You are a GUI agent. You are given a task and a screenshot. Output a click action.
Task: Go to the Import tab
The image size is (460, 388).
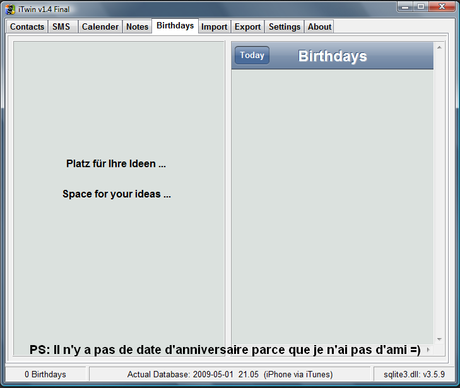214,27
